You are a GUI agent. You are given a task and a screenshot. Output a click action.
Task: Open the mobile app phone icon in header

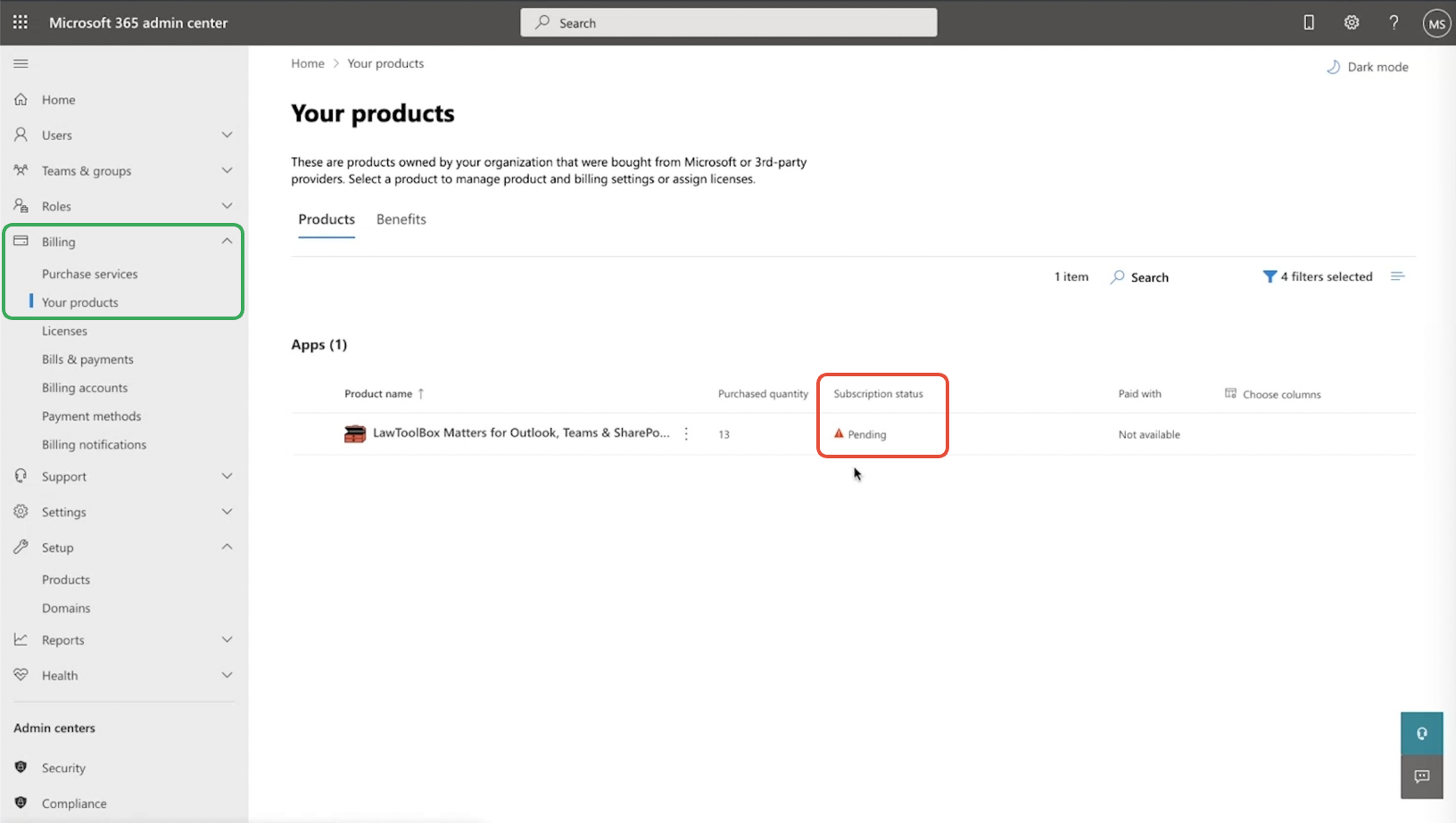coord(1309,22)
